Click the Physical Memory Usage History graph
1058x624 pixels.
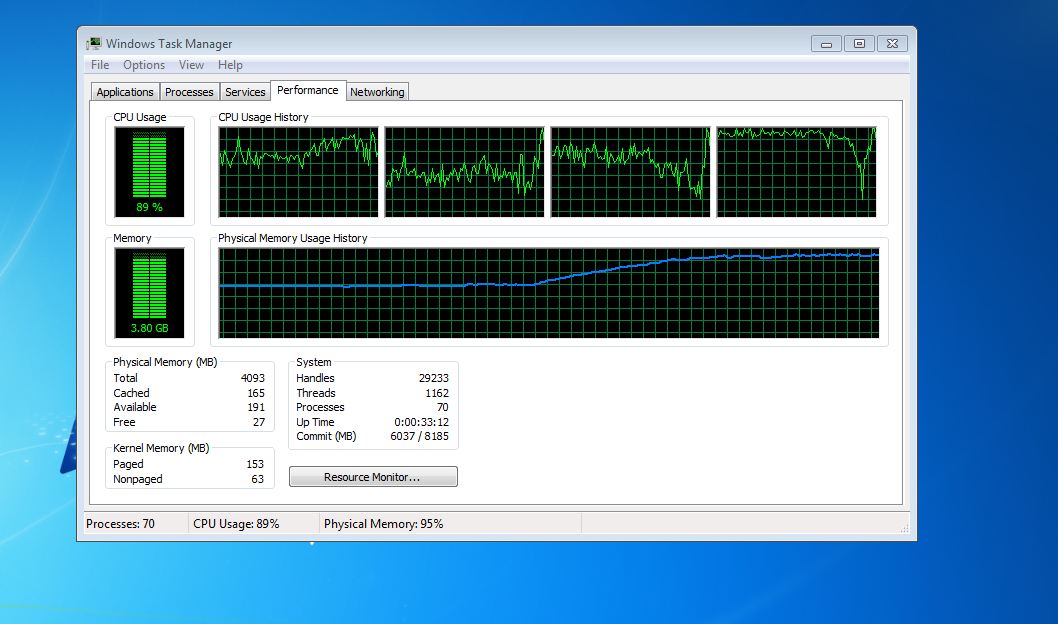pyautogui.click(x=549, y=293)
